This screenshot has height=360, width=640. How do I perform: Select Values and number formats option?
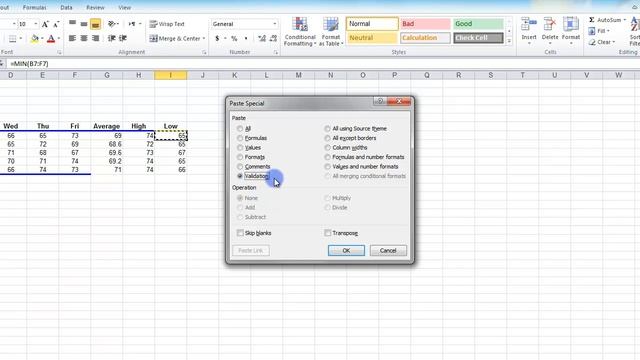(327, 167)
